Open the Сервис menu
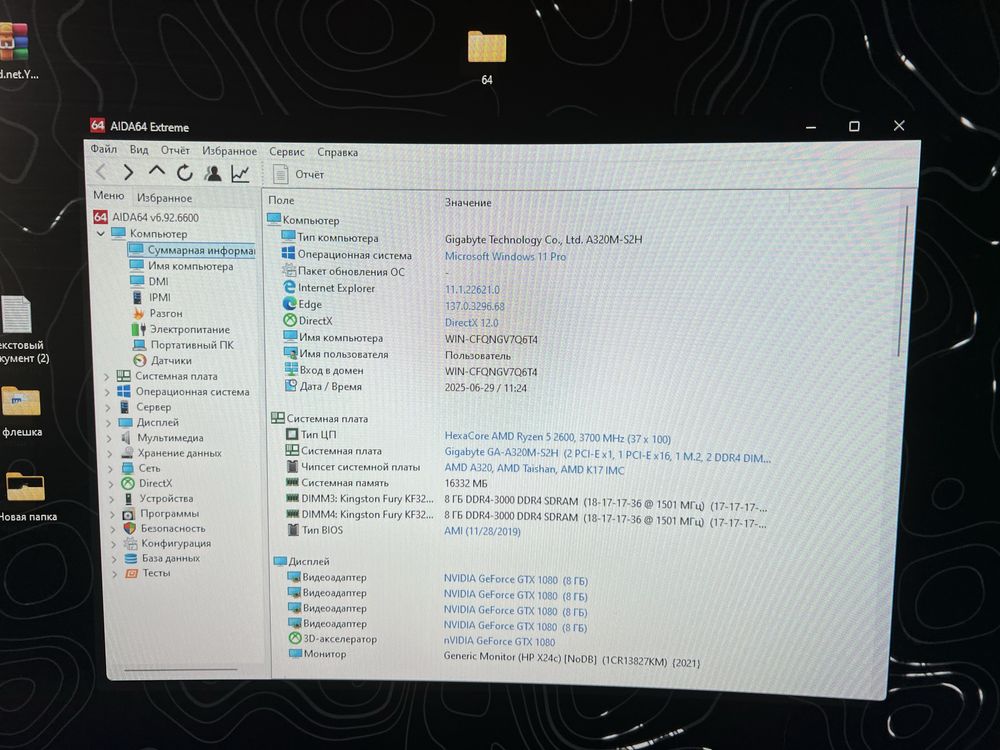The image size is (1000, 750). [286, 152]
